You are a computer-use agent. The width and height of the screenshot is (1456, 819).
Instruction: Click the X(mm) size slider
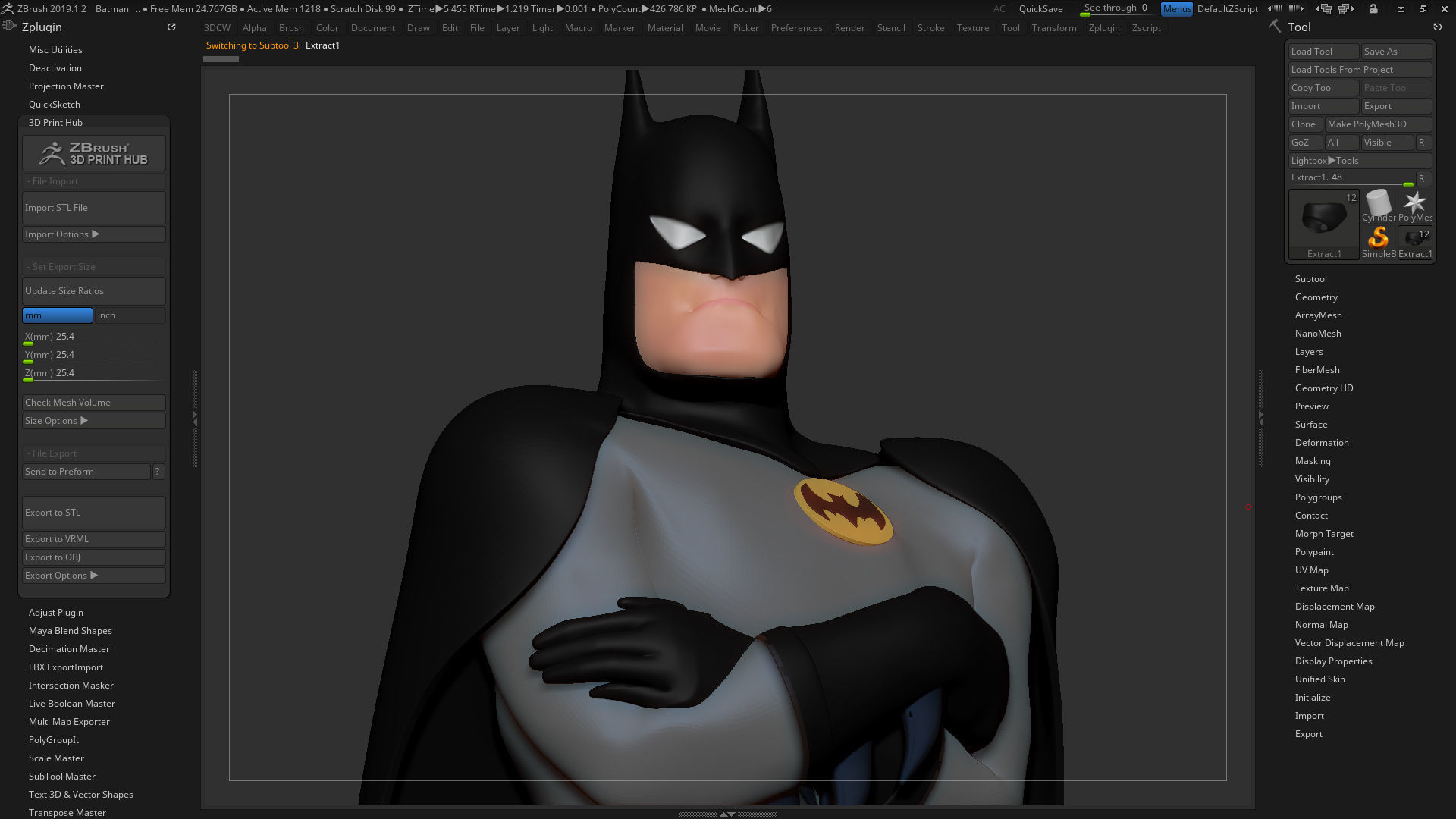coord(94,337)
